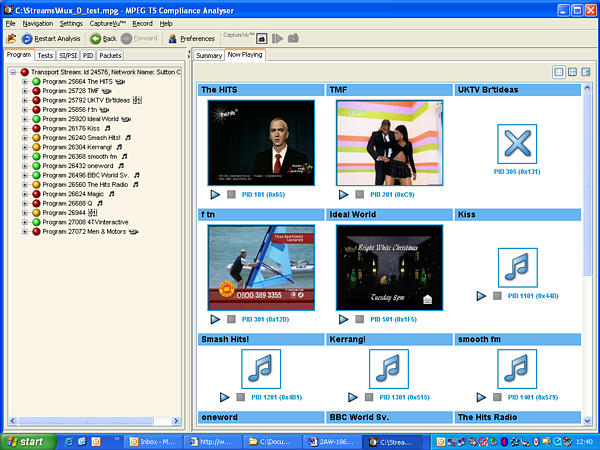
Task: Play The HITS video stream
Action: pyautogui.click(x=215, y=194)
